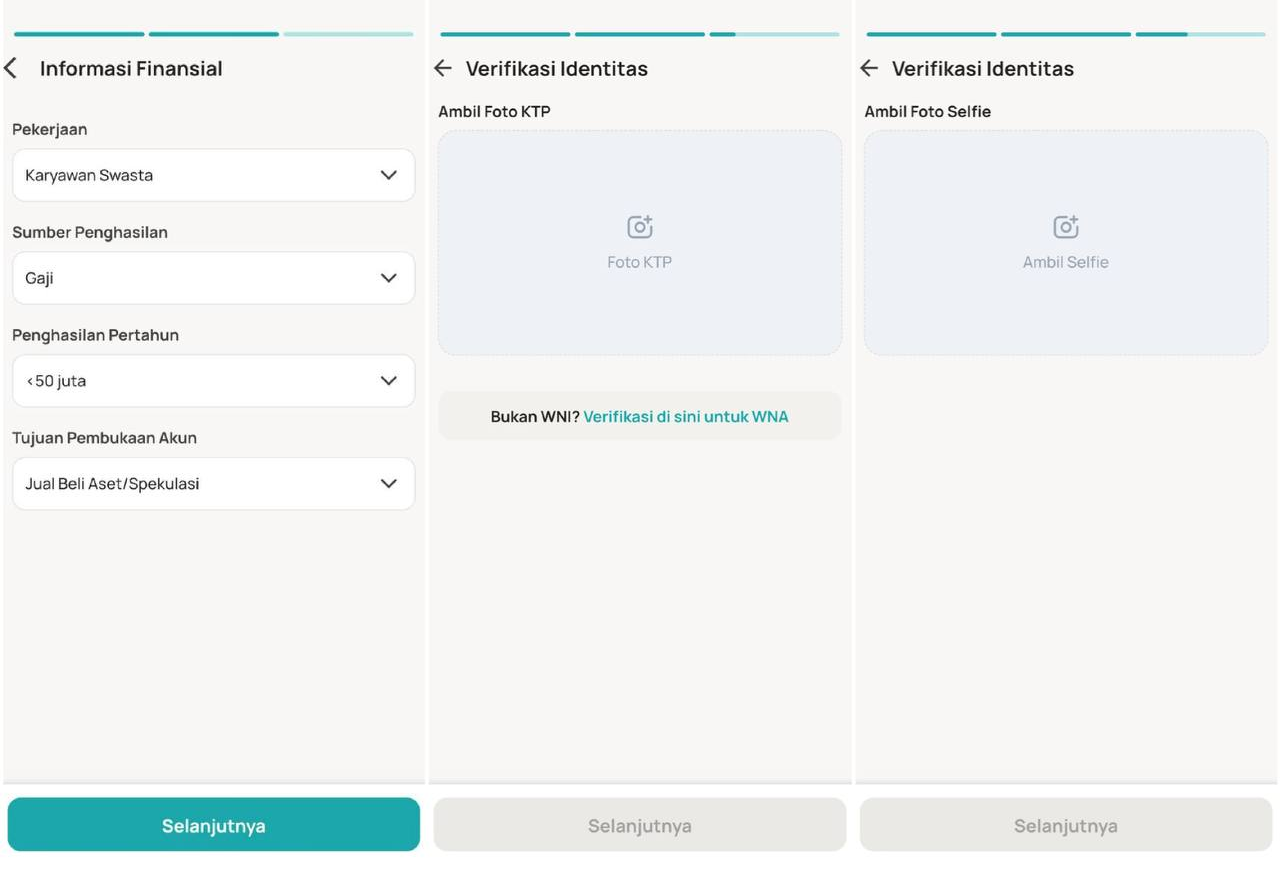The width and height of the screenshot is (1280, 880).
Task: Go back from Informasi Finansial screen
Action: point(11,68)
